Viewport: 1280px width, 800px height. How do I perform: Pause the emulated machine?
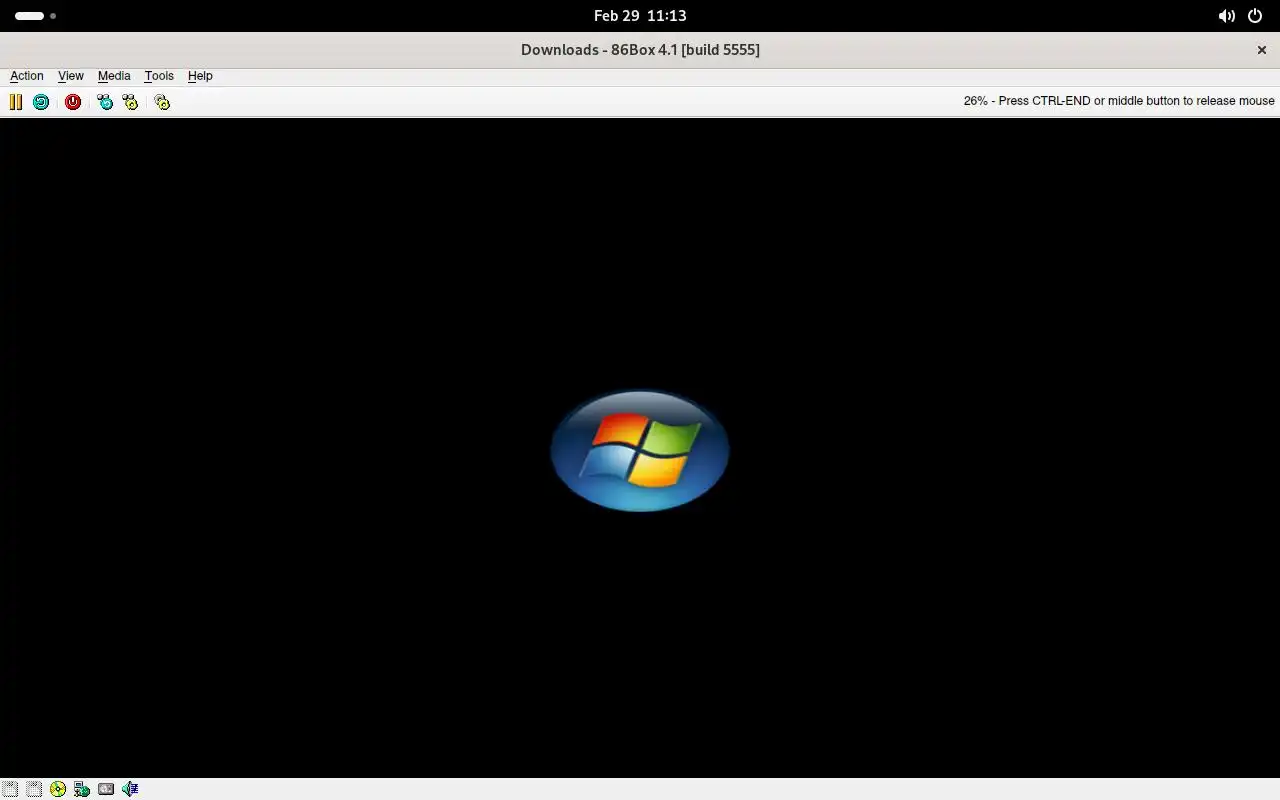click(16, 102)
